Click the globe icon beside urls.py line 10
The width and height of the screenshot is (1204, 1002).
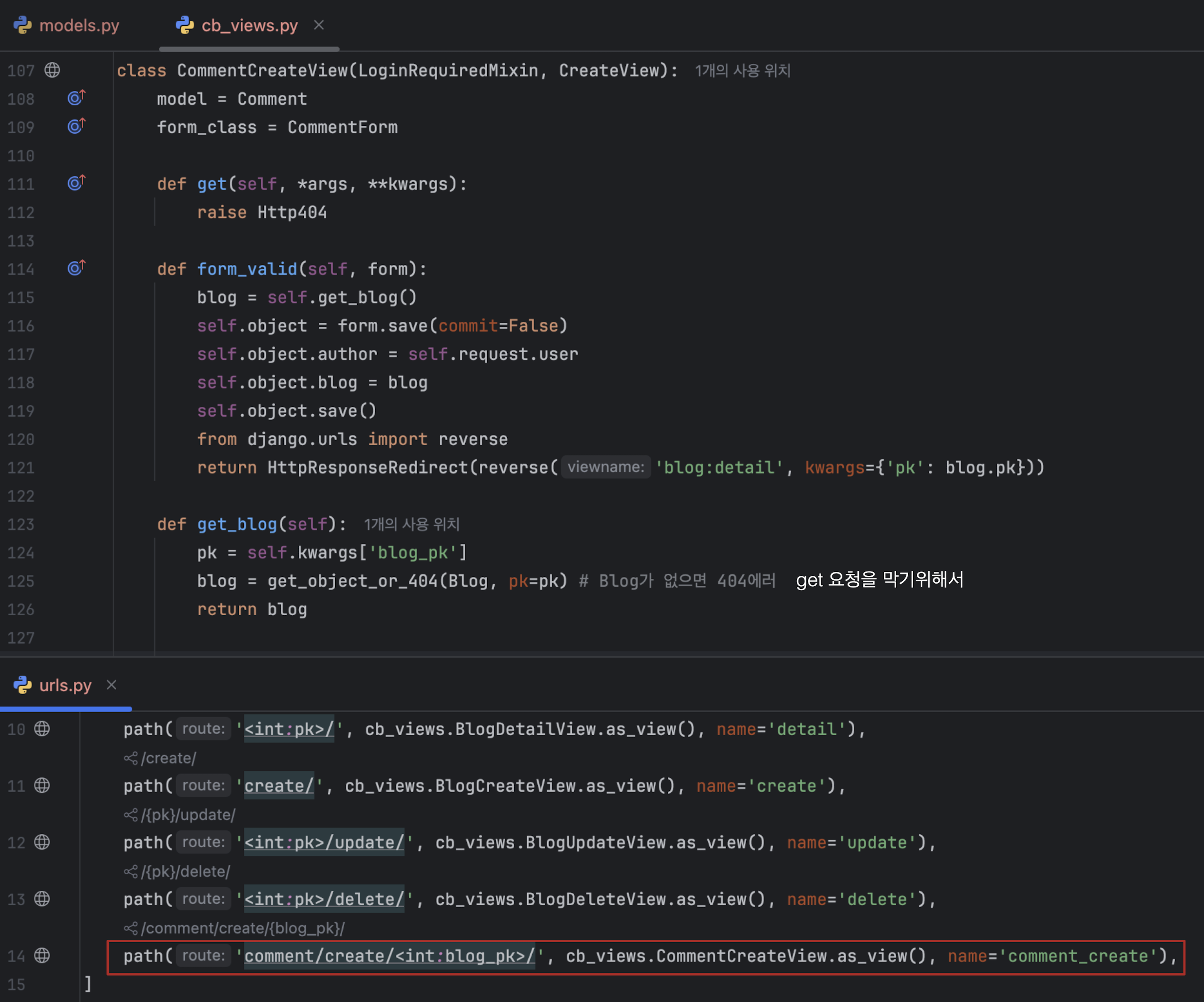tap(42, 729)
